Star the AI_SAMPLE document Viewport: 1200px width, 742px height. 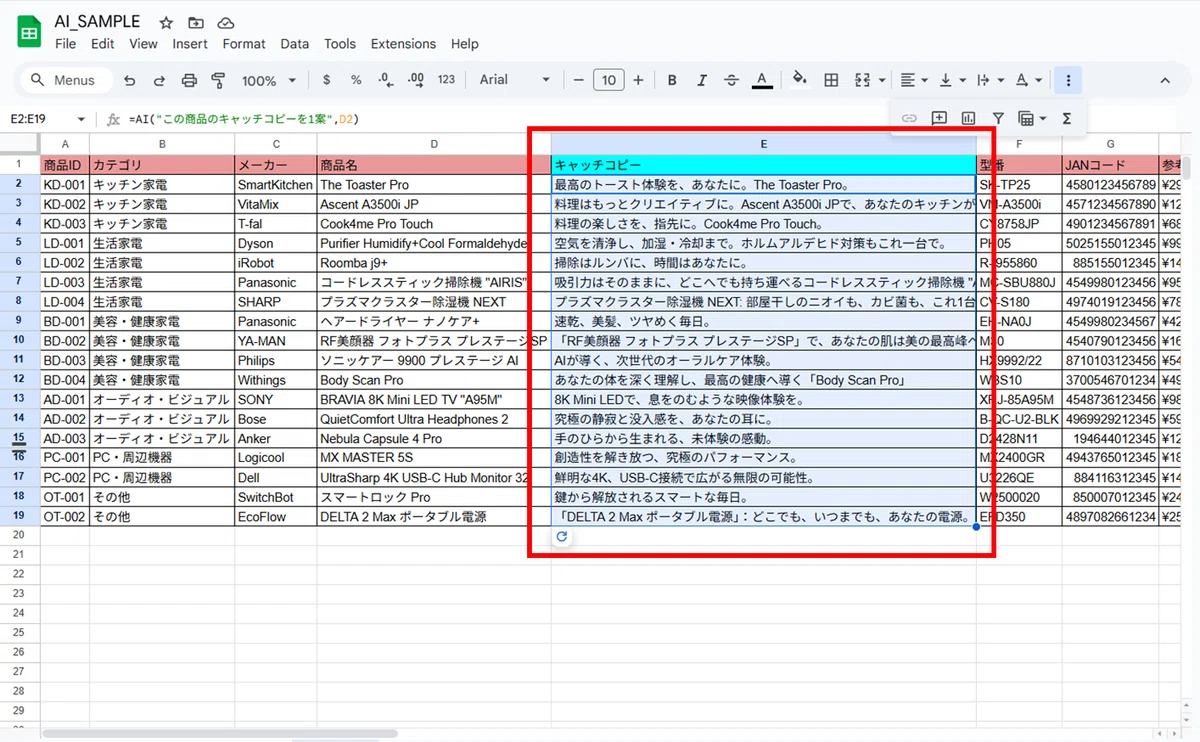point(166,22)
